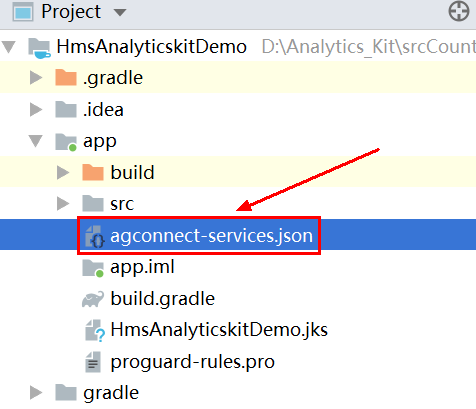Select the agconnect-services.json file icon
The height and width of the screenshot is (409, 476).
[95, 236]
